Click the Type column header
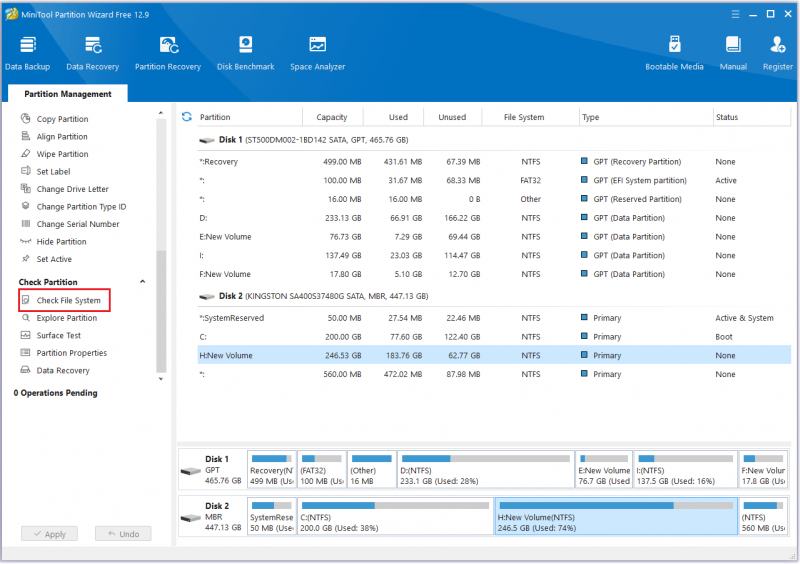This screenshot has width=800, height=564. 646,117
